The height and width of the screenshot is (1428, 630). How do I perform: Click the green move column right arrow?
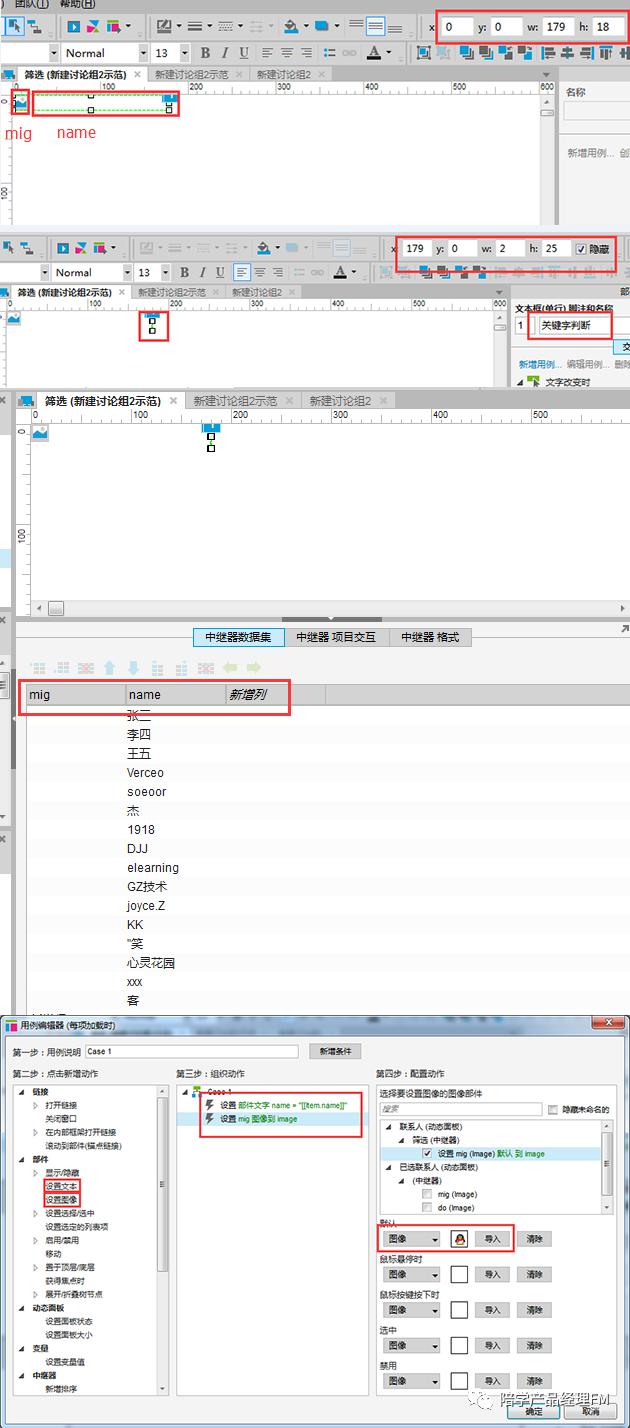[x=253, y=667]
